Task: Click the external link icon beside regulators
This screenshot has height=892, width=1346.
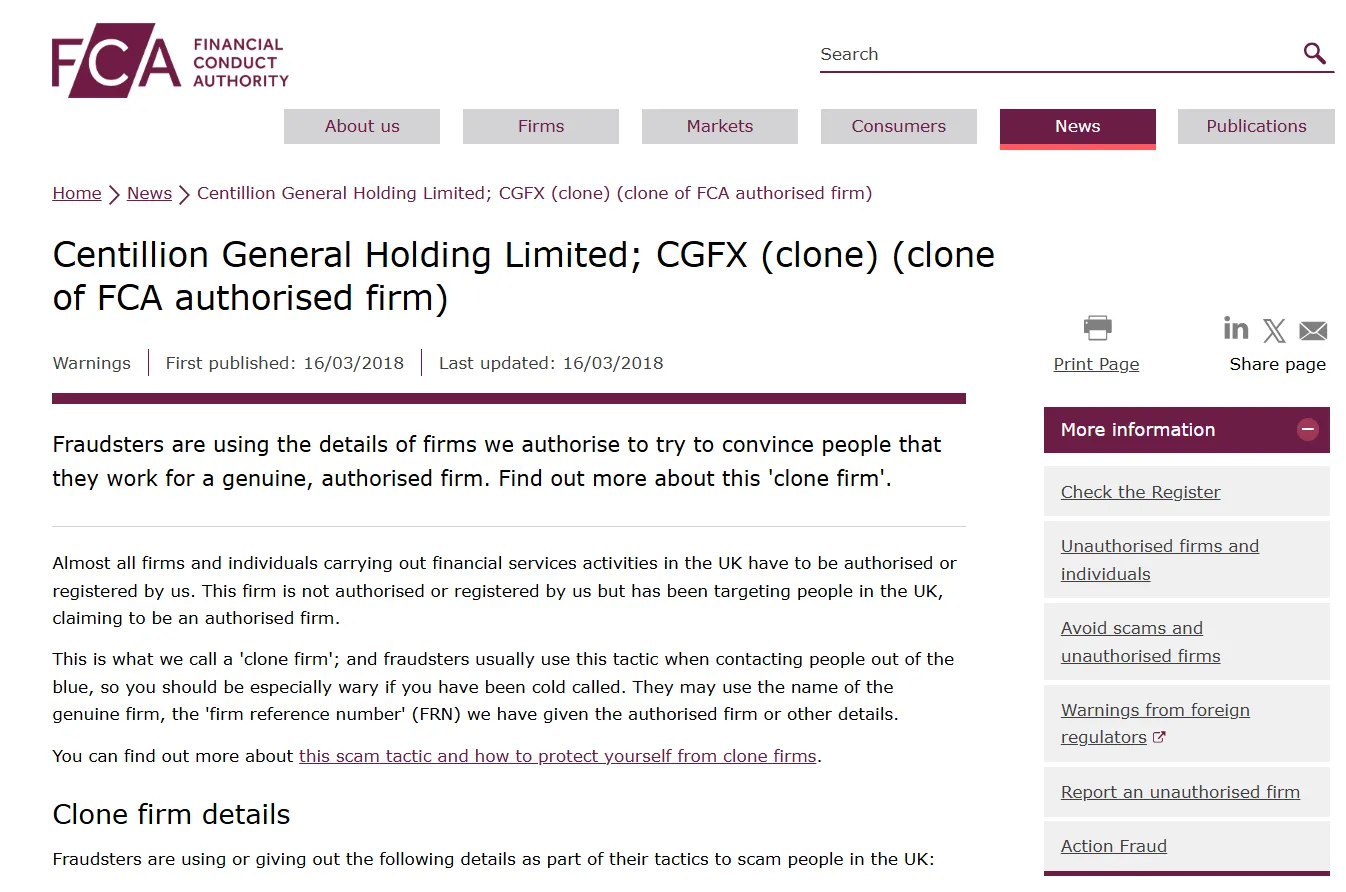Action: pos(1159,737)
